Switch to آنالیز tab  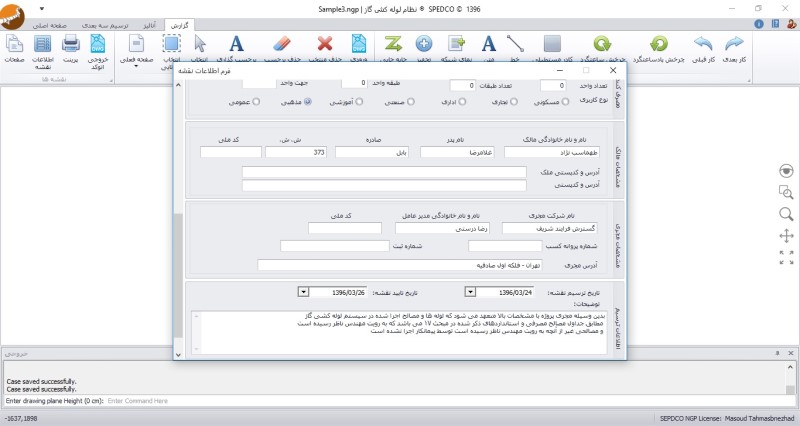[149, 25]
